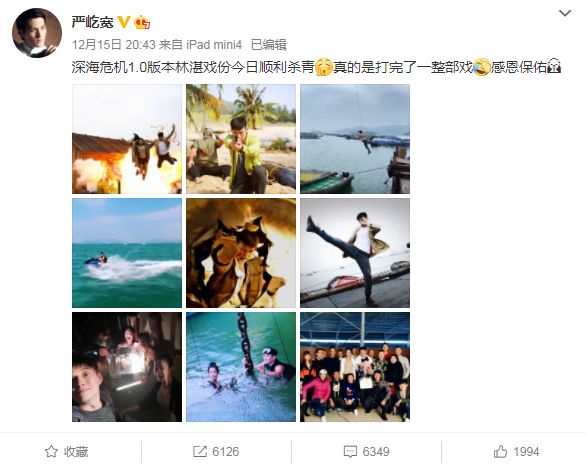Open the underwater chain scene thumbnail
Viewport: 586px width, 468px height.
(x=241, y=367)
